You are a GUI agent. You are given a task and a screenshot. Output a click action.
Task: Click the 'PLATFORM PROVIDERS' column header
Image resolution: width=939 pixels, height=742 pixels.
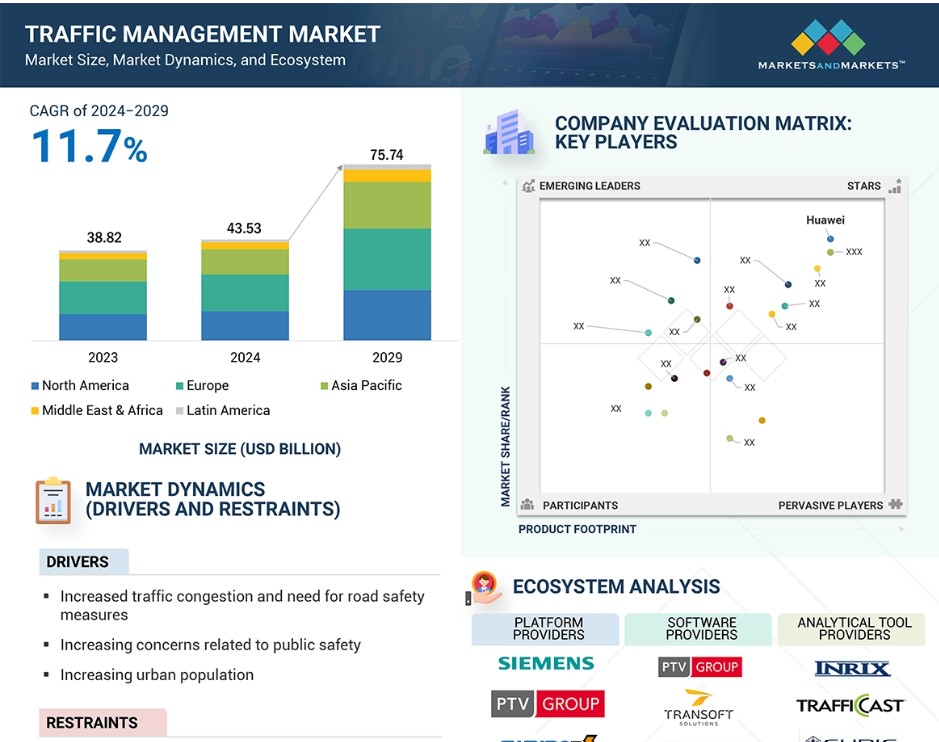pos(548,629)
